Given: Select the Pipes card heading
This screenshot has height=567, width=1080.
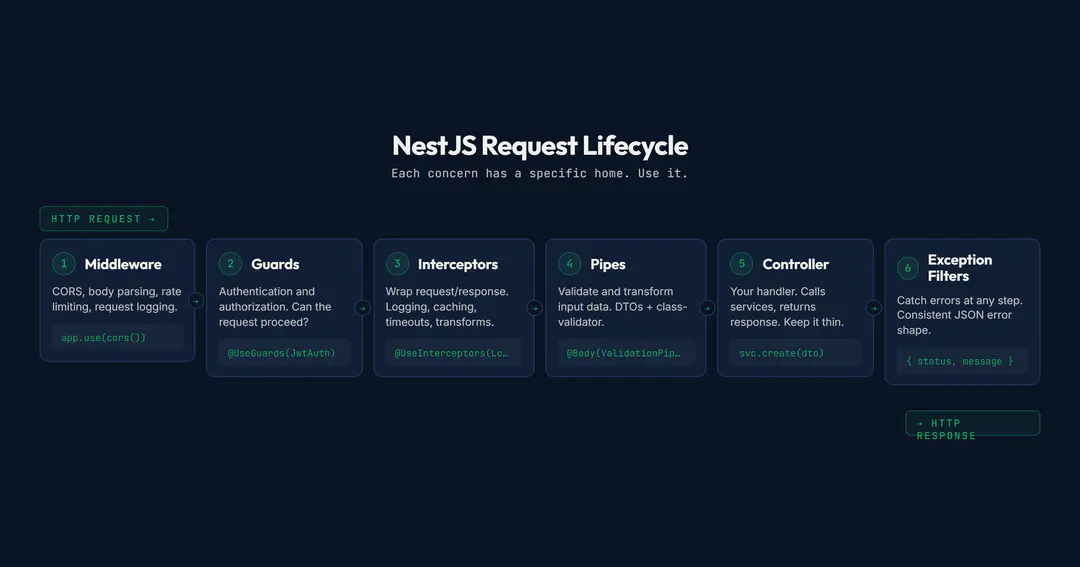Looking at the screenshot, I should pyautogui.click(x=608, y=264).
